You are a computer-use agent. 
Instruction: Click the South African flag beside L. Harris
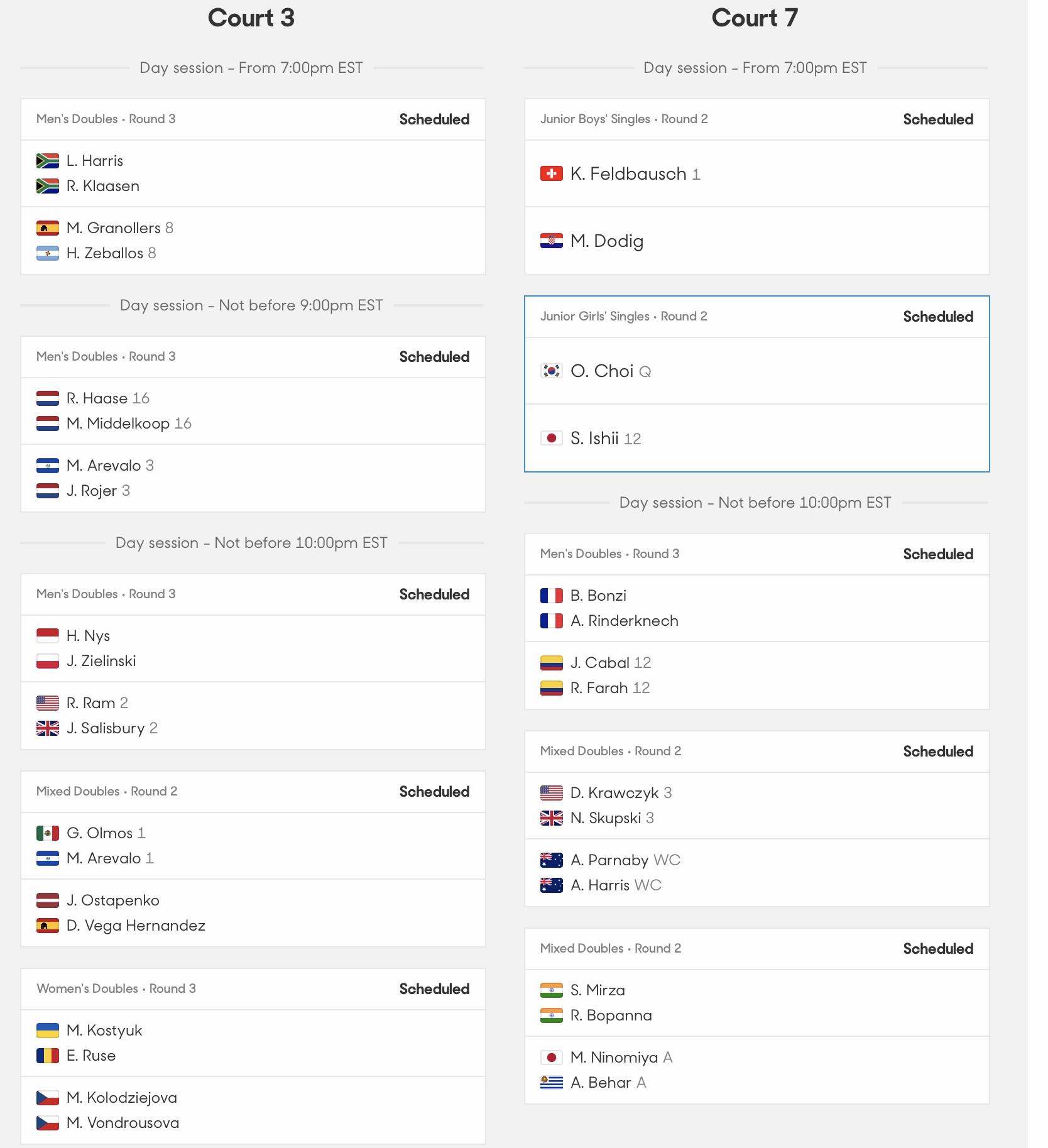(48, 161)
